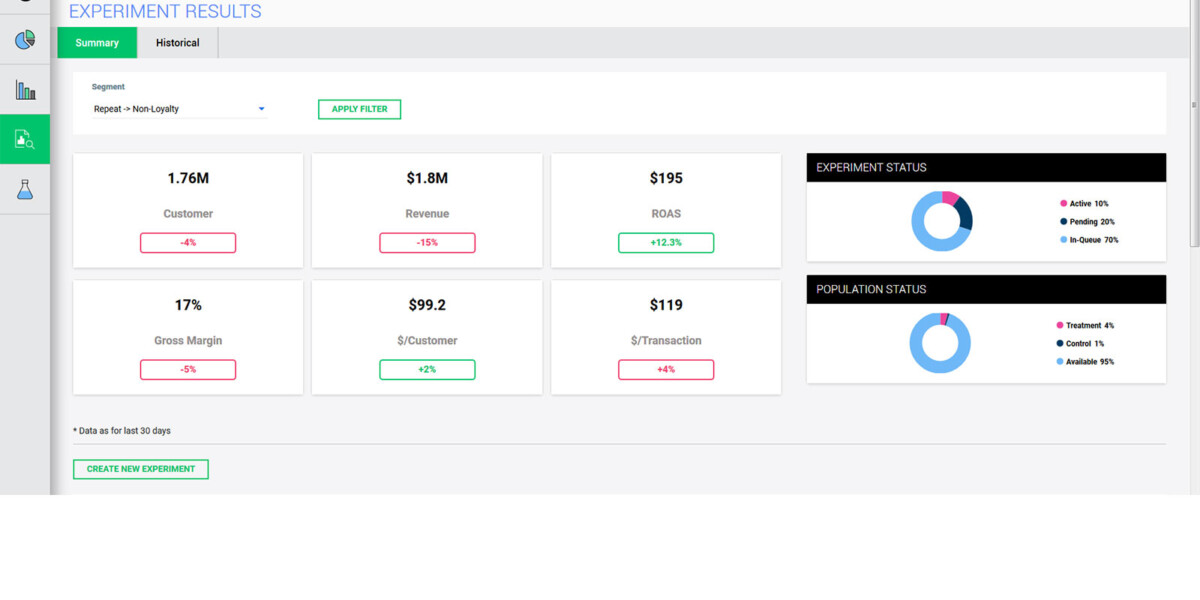1200x600 pixels.
Task: Open the flask experiments sidebar icon
Action: (x=25, y=189)
